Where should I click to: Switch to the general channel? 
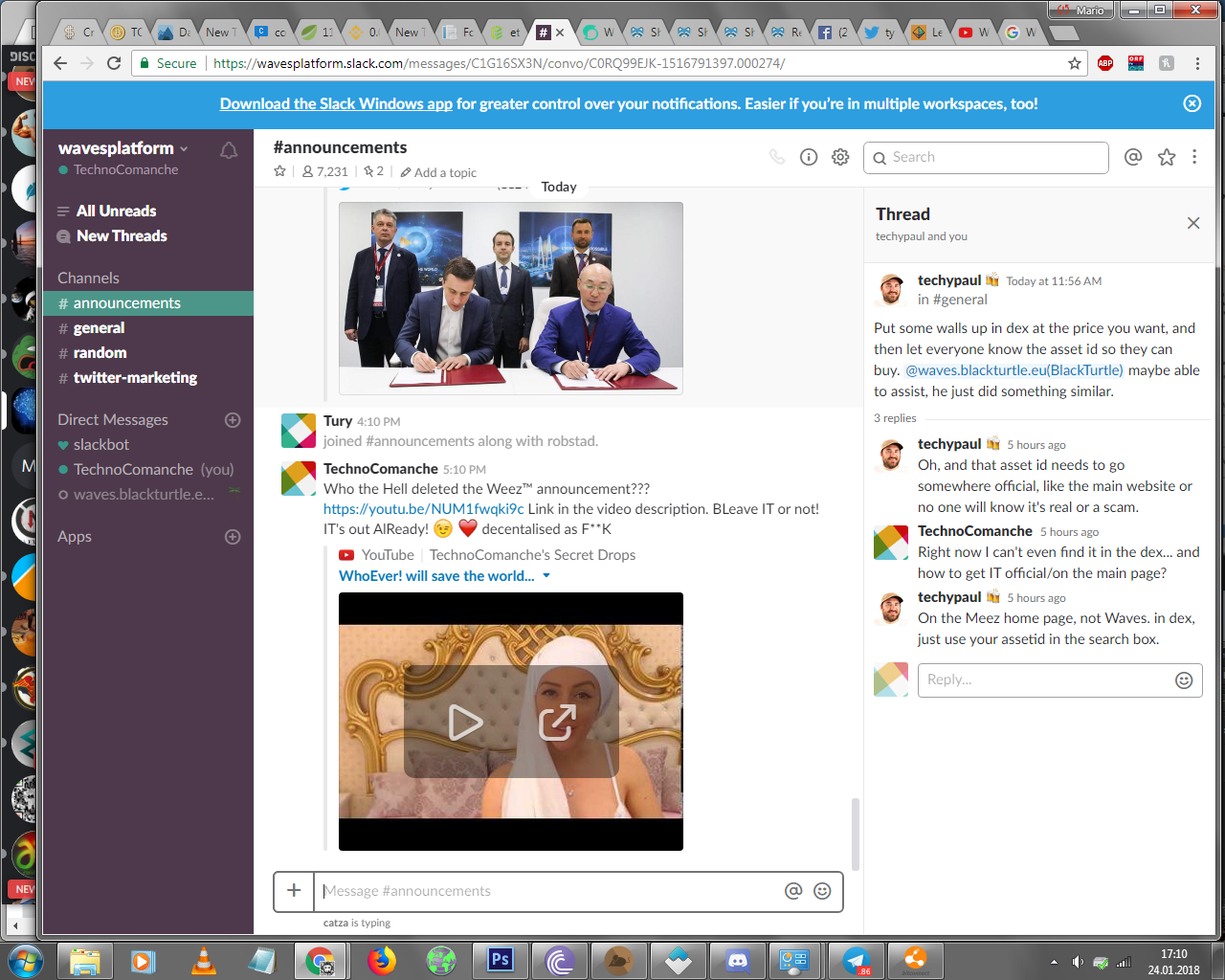148,328
